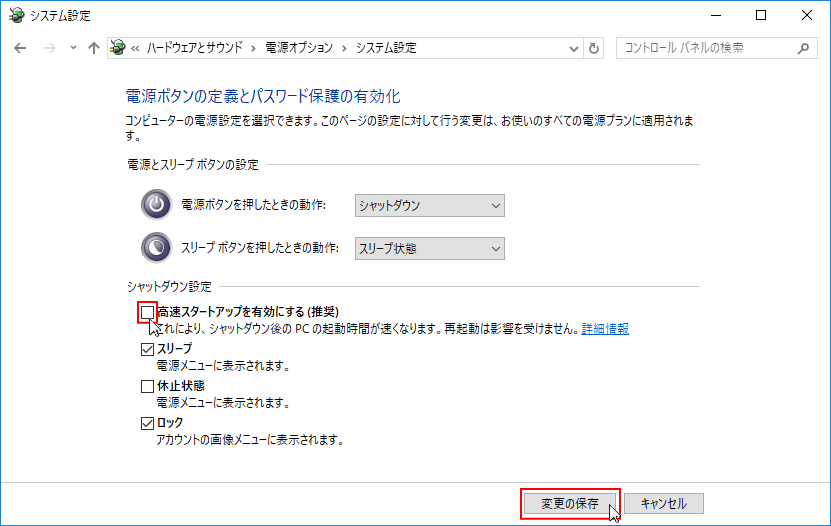Open ハードウェアとサウンド breadcrumb
The width and height of the screenshot is (831, 526).
[195, 48]
